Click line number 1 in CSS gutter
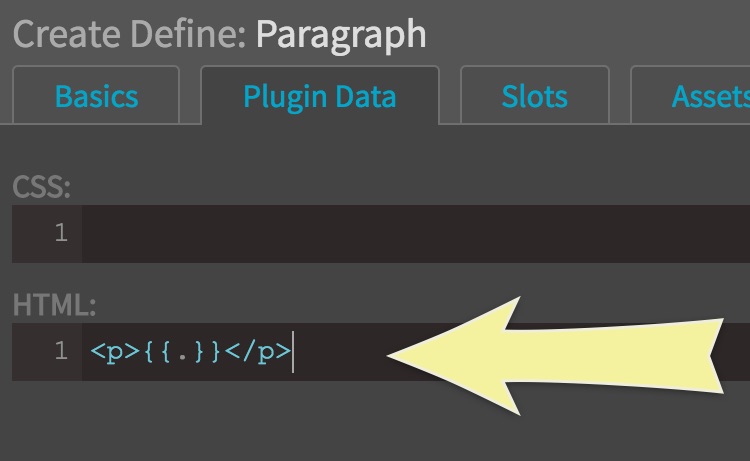 click(61, 234)
